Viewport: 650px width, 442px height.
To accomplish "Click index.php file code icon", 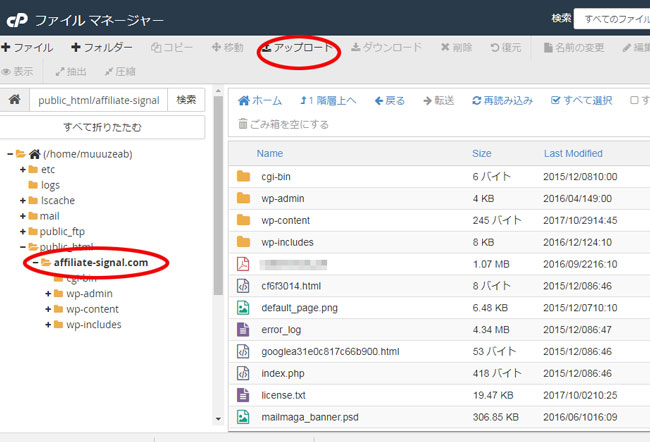I will [x=243, y=373].
